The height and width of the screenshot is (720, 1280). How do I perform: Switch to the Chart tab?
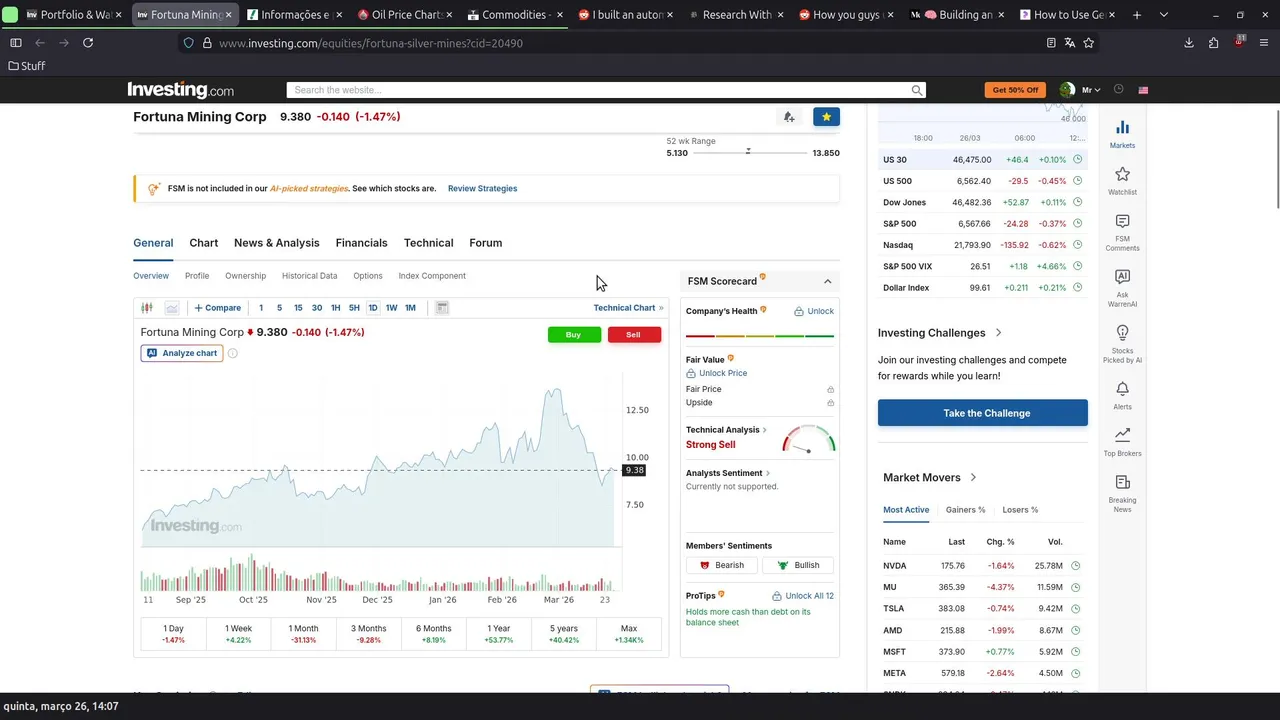204,243
